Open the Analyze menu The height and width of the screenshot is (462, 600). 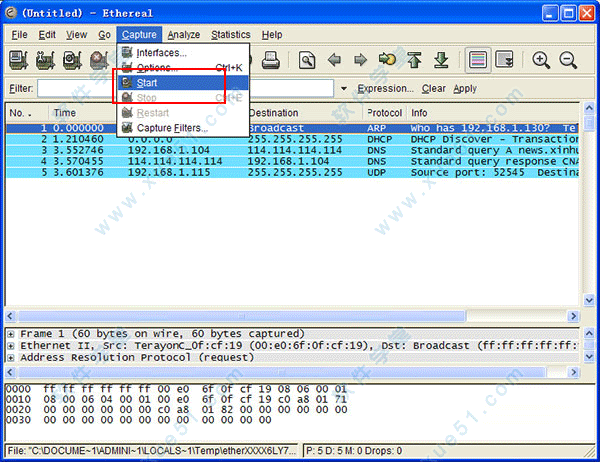[x=184, y=35]
